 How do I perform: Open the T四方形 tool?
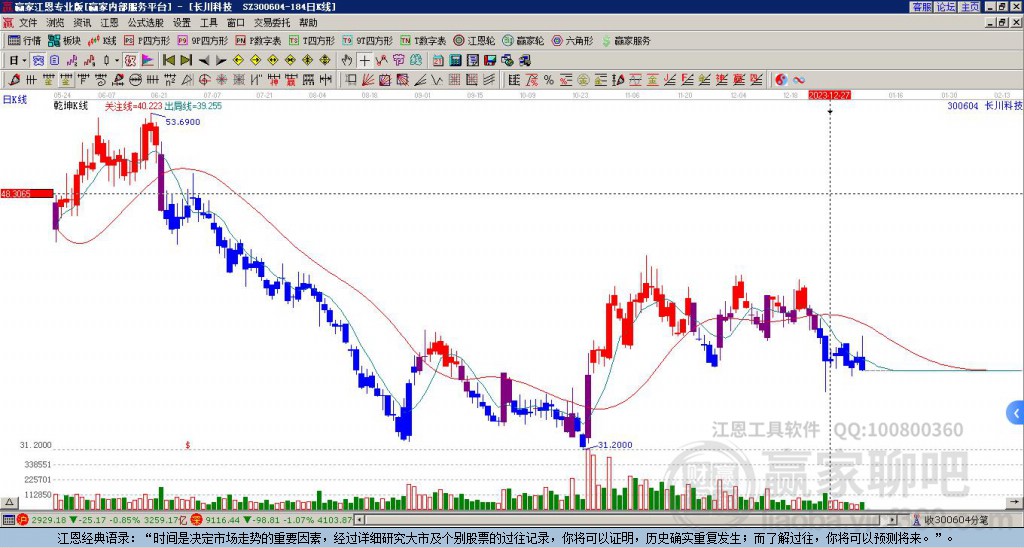pos(312,40)
